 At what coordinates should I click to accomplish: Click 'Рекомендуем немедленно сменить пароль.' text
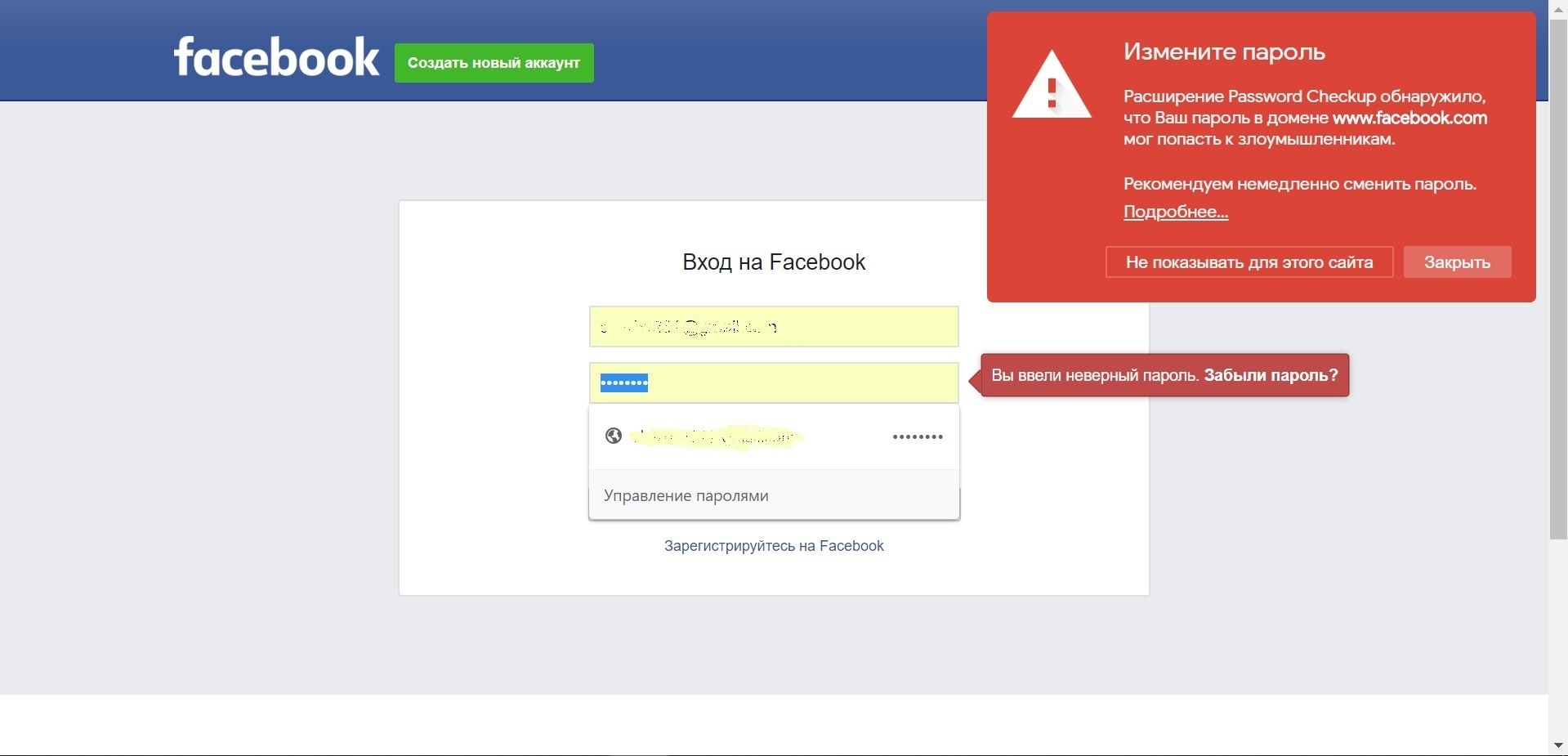(x=1300, y=184)
